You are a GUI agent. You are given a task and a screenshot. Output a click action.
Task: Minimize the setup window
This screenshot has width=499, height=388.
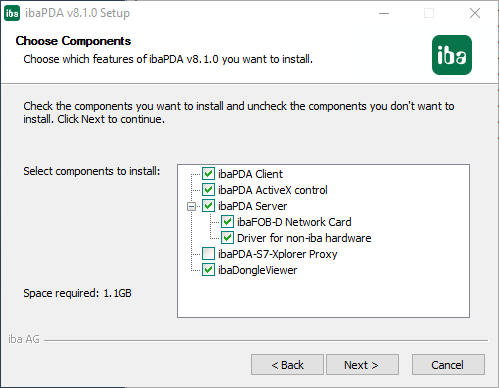384,13
